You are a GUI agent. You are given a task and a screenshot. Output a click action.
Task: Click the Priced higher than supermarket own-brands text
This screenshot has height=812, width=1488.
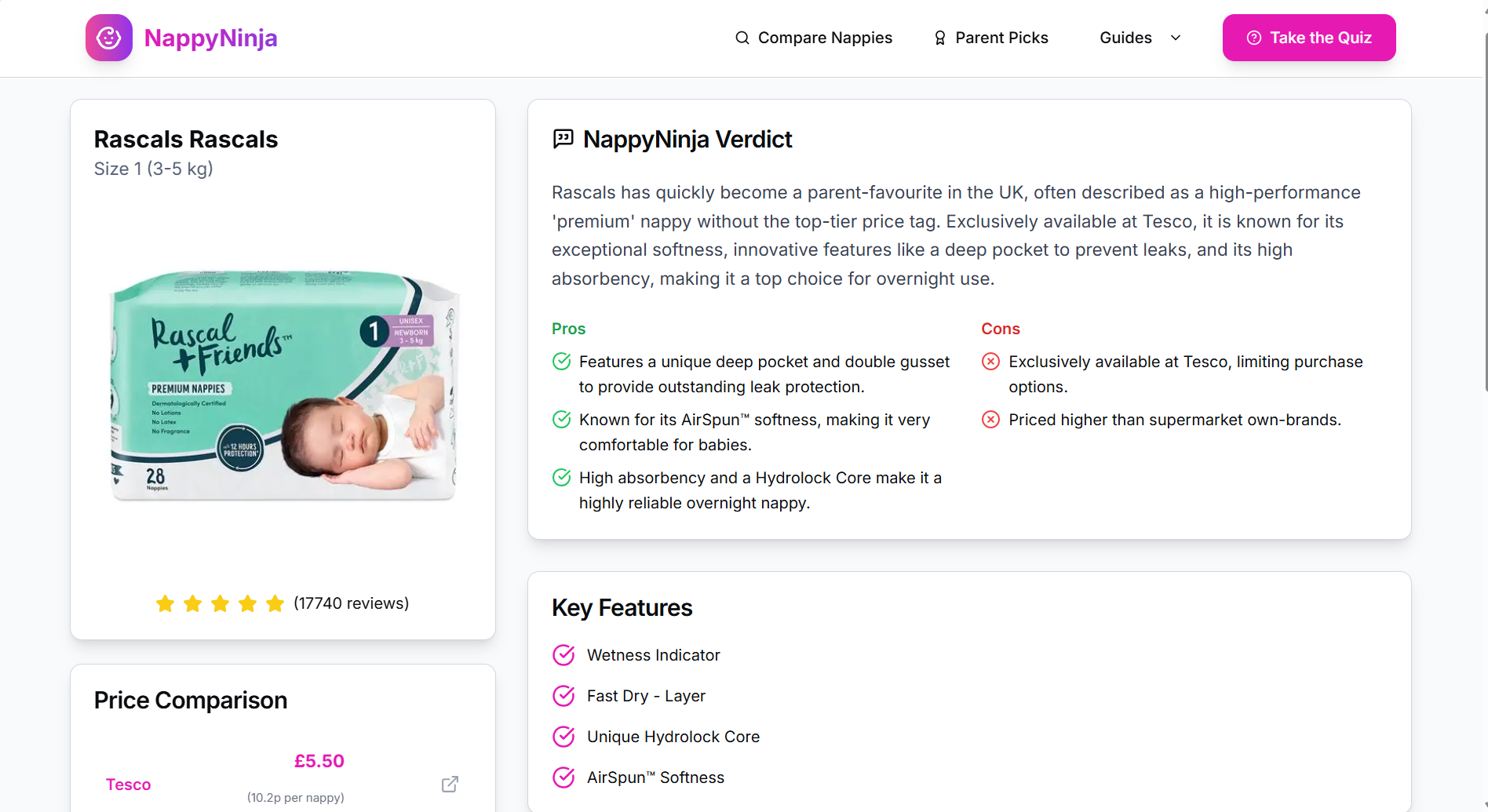click(1175, 420)
